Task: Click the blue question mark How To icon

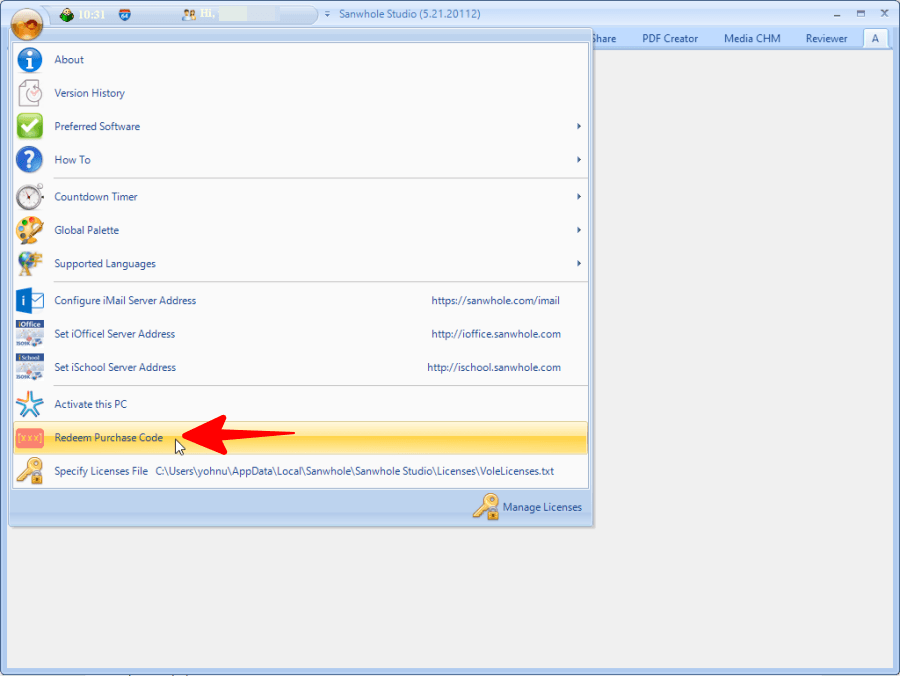Action: (x=29, y=160)
